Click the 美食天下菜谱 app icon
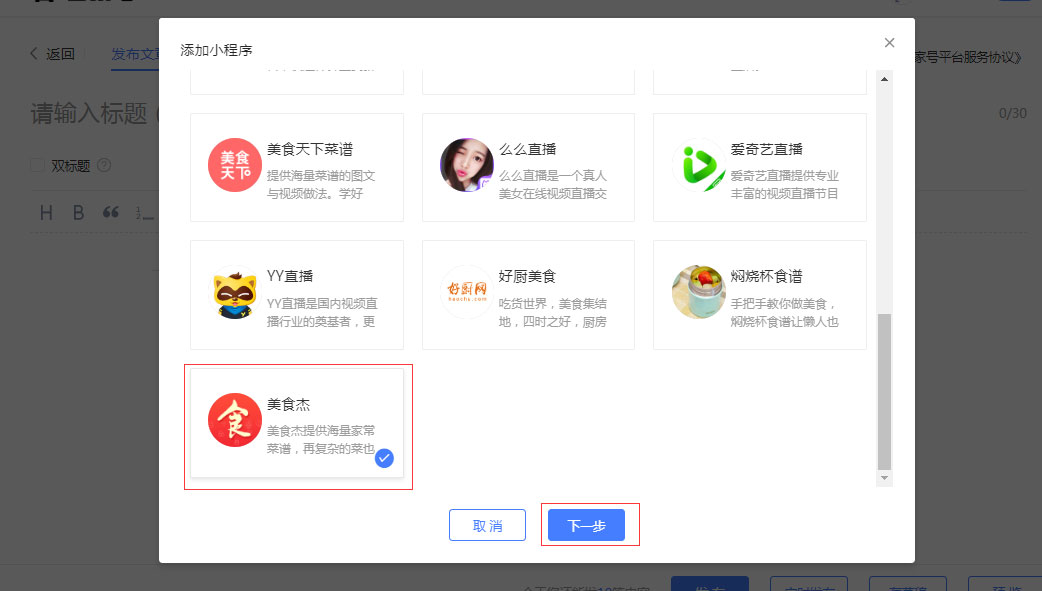This screenshot has height=591, width=1042. coord(235,165)
